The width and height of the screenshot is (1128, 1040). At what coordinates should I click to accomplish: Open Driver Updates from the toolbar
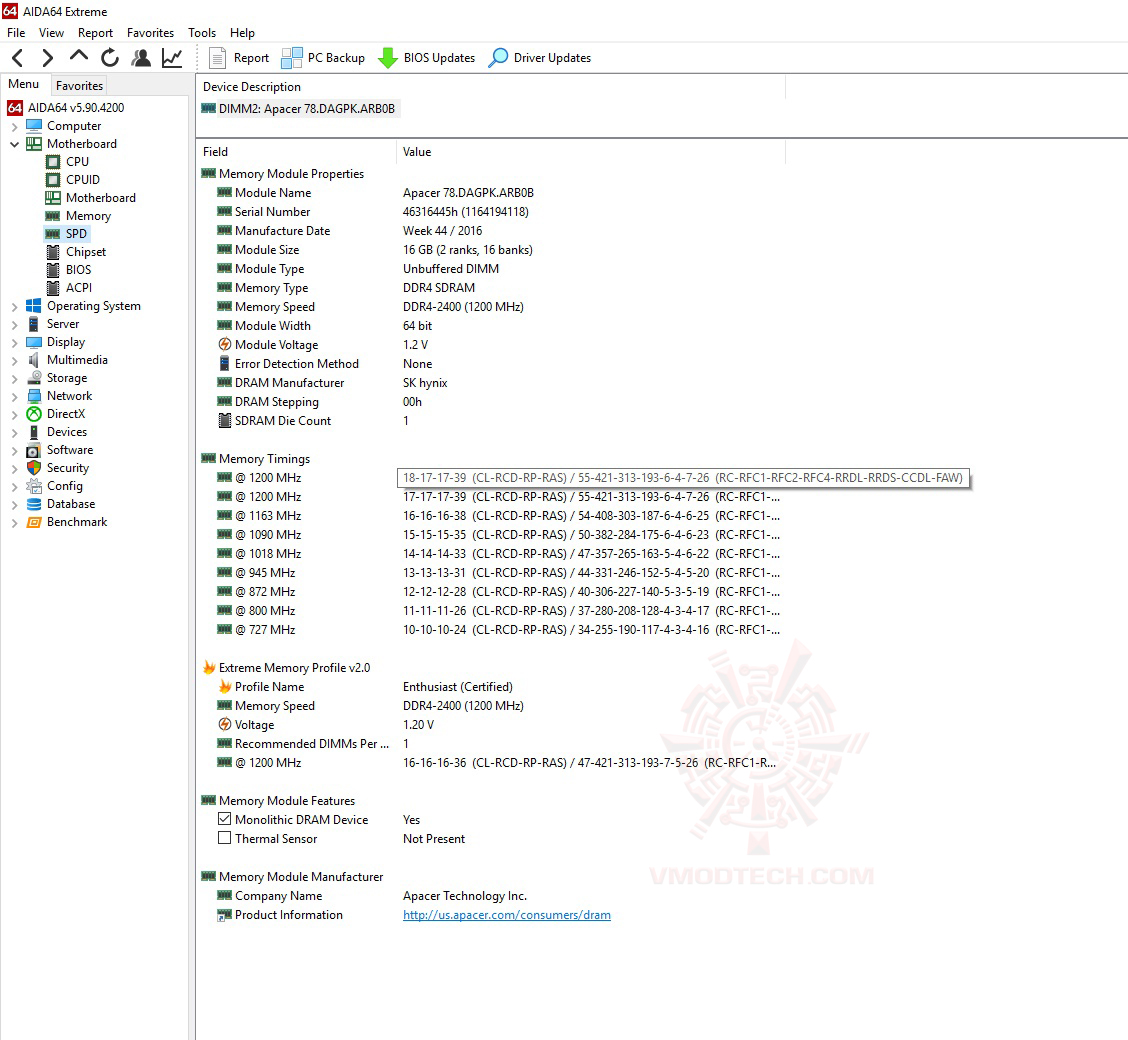click(540, 58)
